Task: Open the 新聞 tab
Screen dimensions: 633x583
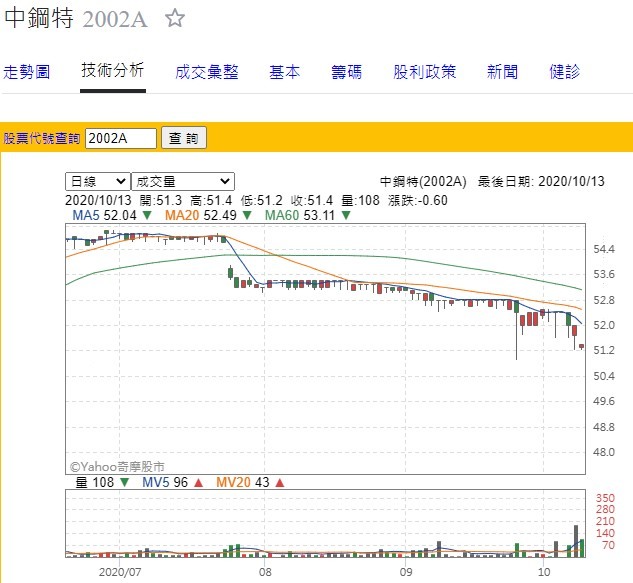Action: click(x=502, y=72)
